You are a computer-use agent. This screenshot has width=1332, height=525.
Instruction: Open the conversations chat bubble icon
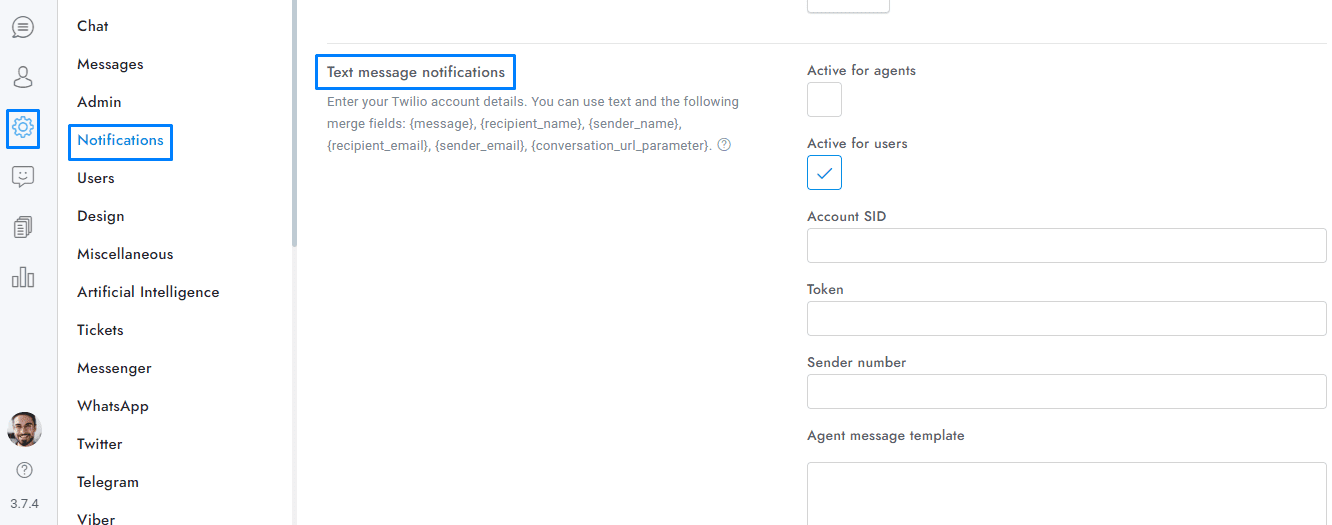tap(22, 27)
